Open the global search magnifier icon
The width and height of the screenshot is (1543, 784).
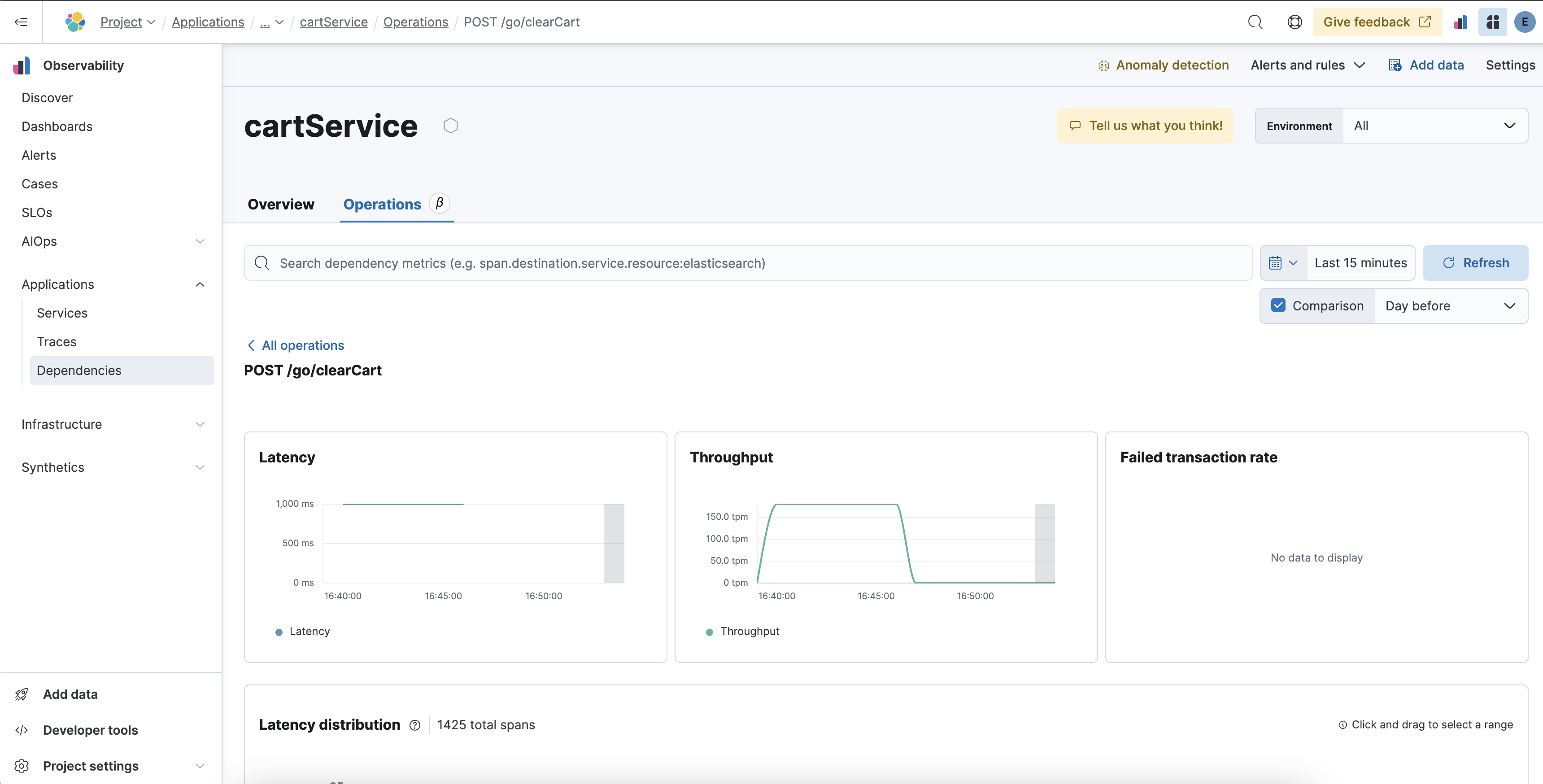[x=1255, y=22]
